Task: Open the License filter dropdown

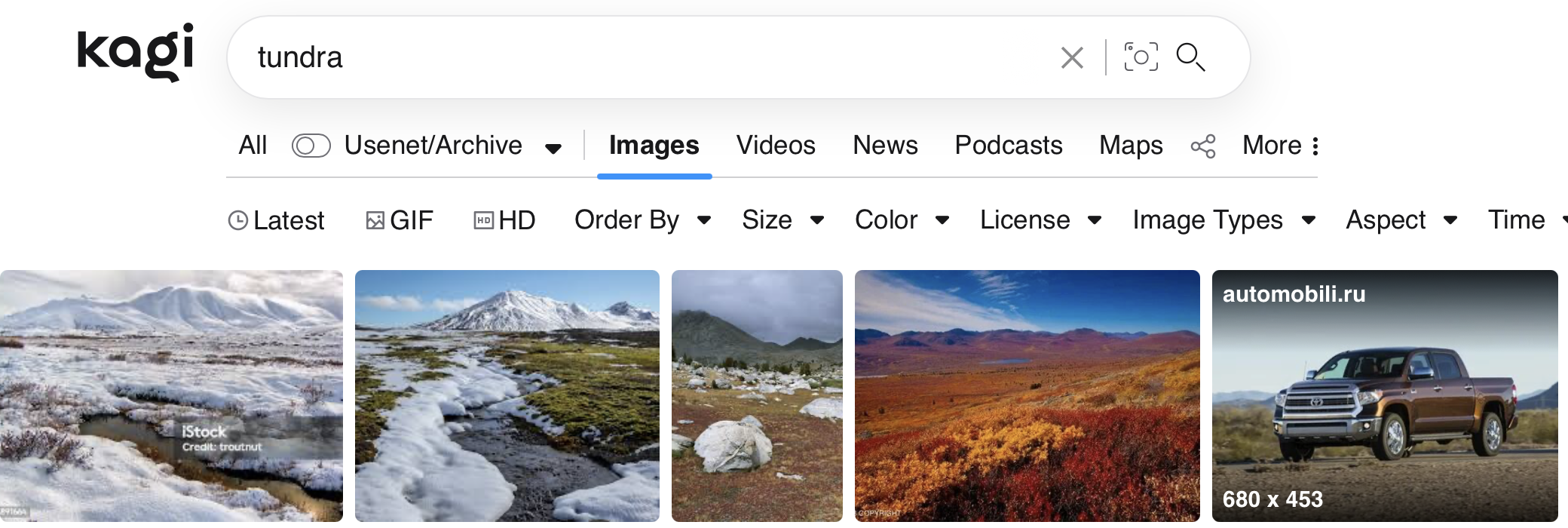Action: pos(1040,220)
